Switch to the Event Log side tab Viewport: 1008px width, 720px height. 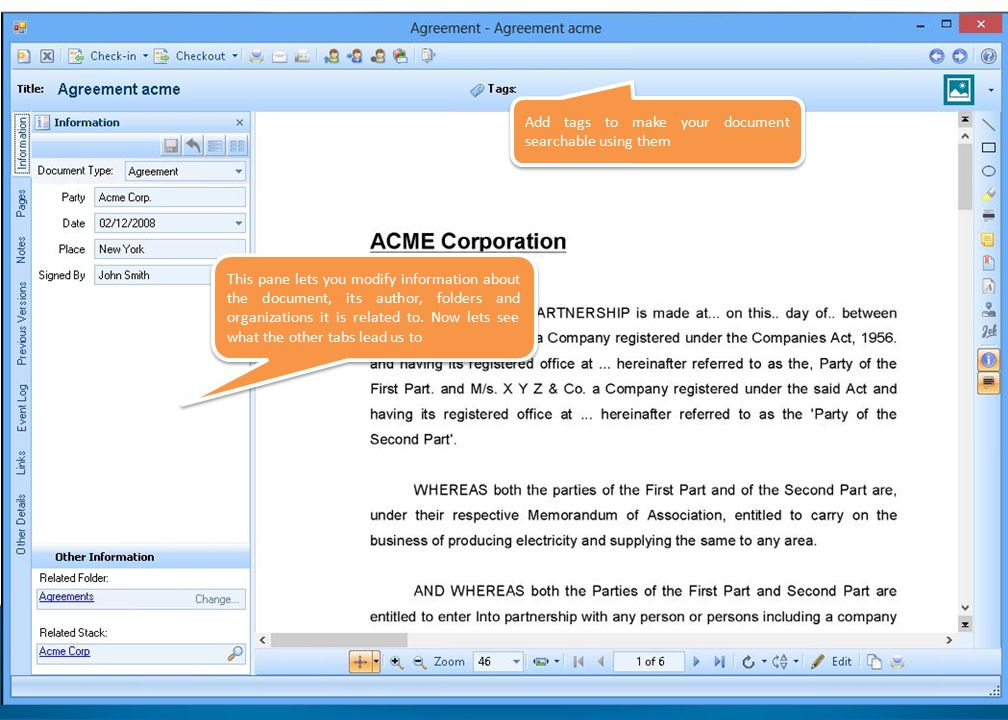[x=22, y=408]
